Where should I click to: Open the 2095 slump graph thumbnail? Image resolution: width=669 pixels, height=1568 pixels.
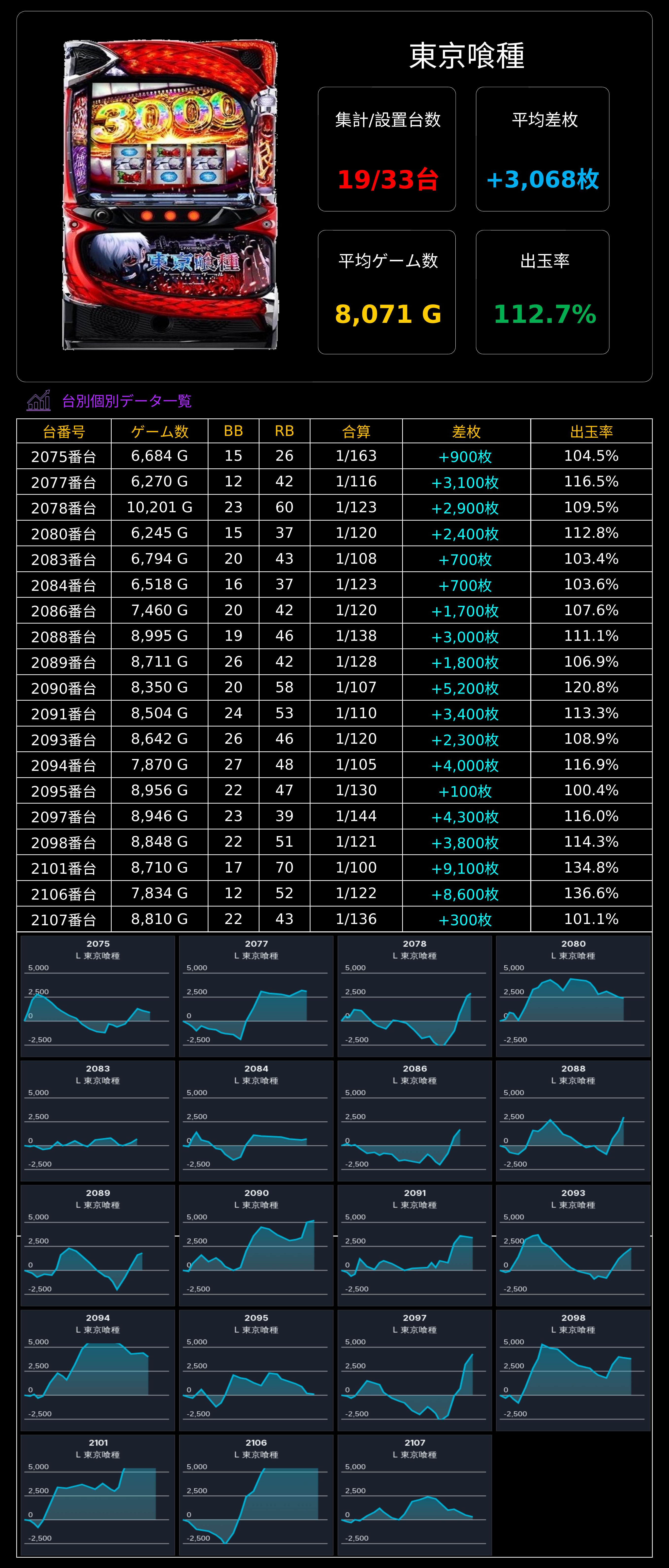pyautogui.click(x=257, y=1370)
